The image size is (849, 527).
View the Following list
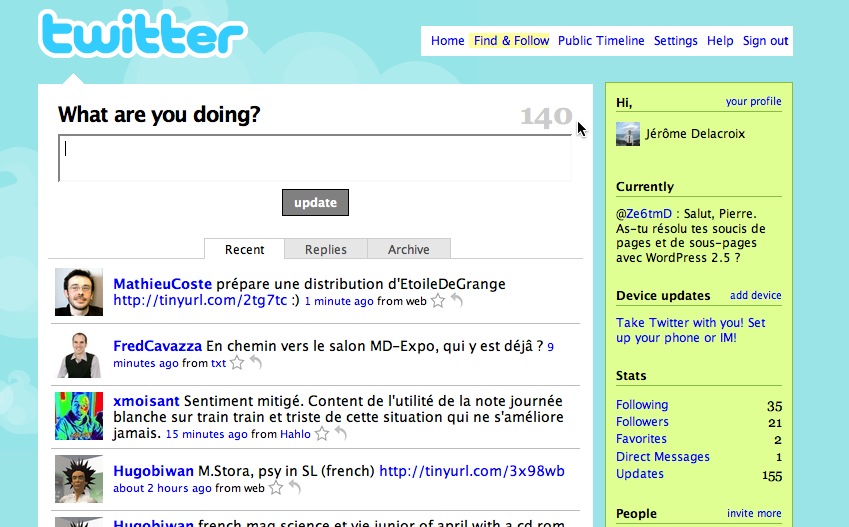point(642,405)
